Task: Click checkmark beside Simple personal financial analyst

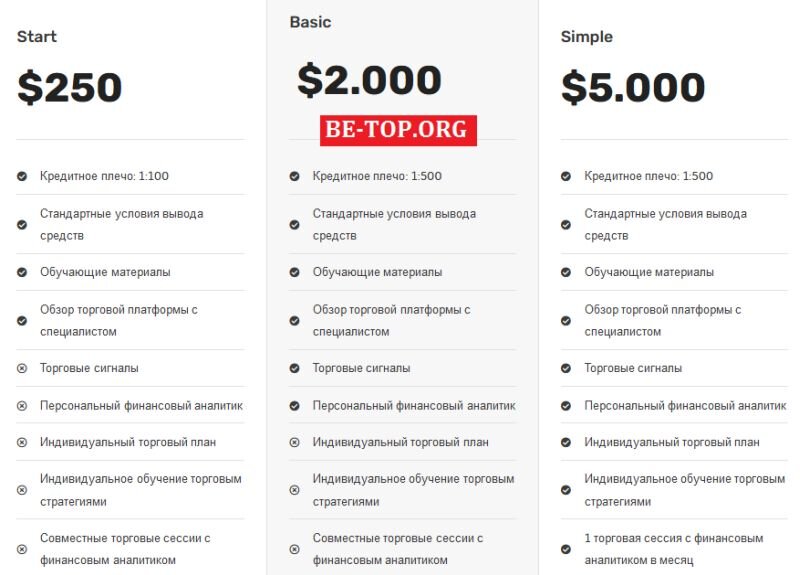Action: 566,406
